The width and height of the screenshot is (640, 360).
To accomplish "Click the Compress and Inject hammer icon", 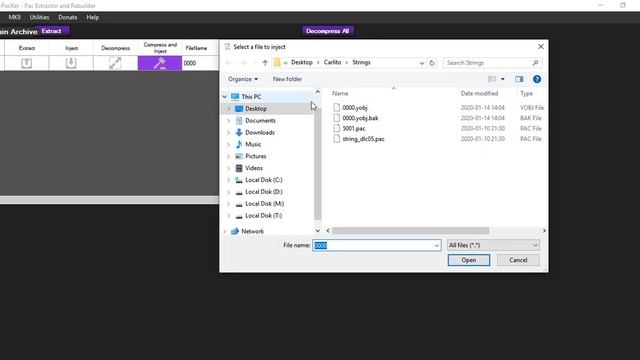I will 160,63.
